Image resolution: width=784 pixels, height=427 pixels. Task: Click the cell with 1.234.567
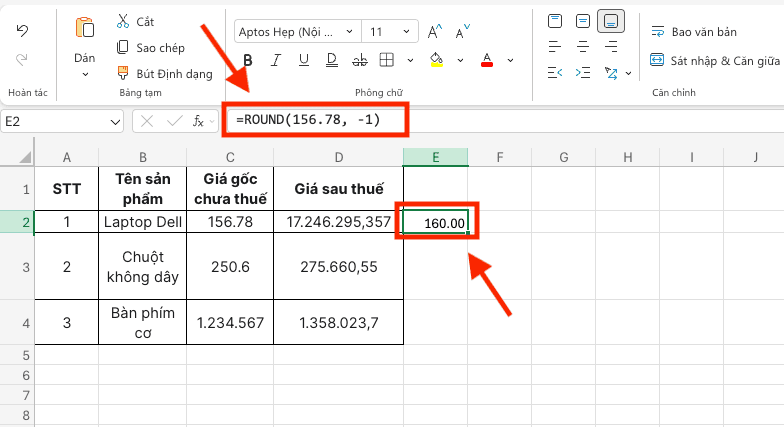[x=230, y=322]
